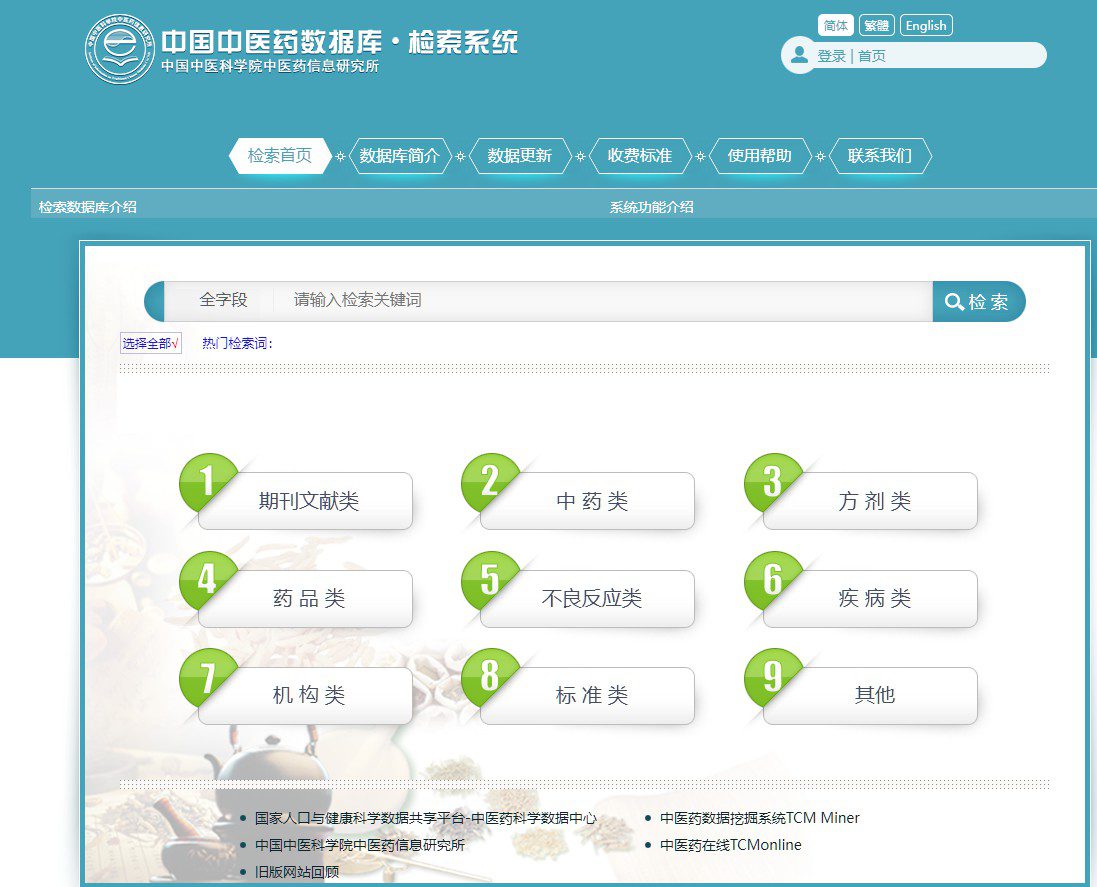This screenshot has height=887, width=1097.
Task: Click the green number 4 badge
Action: pos(206,580)
